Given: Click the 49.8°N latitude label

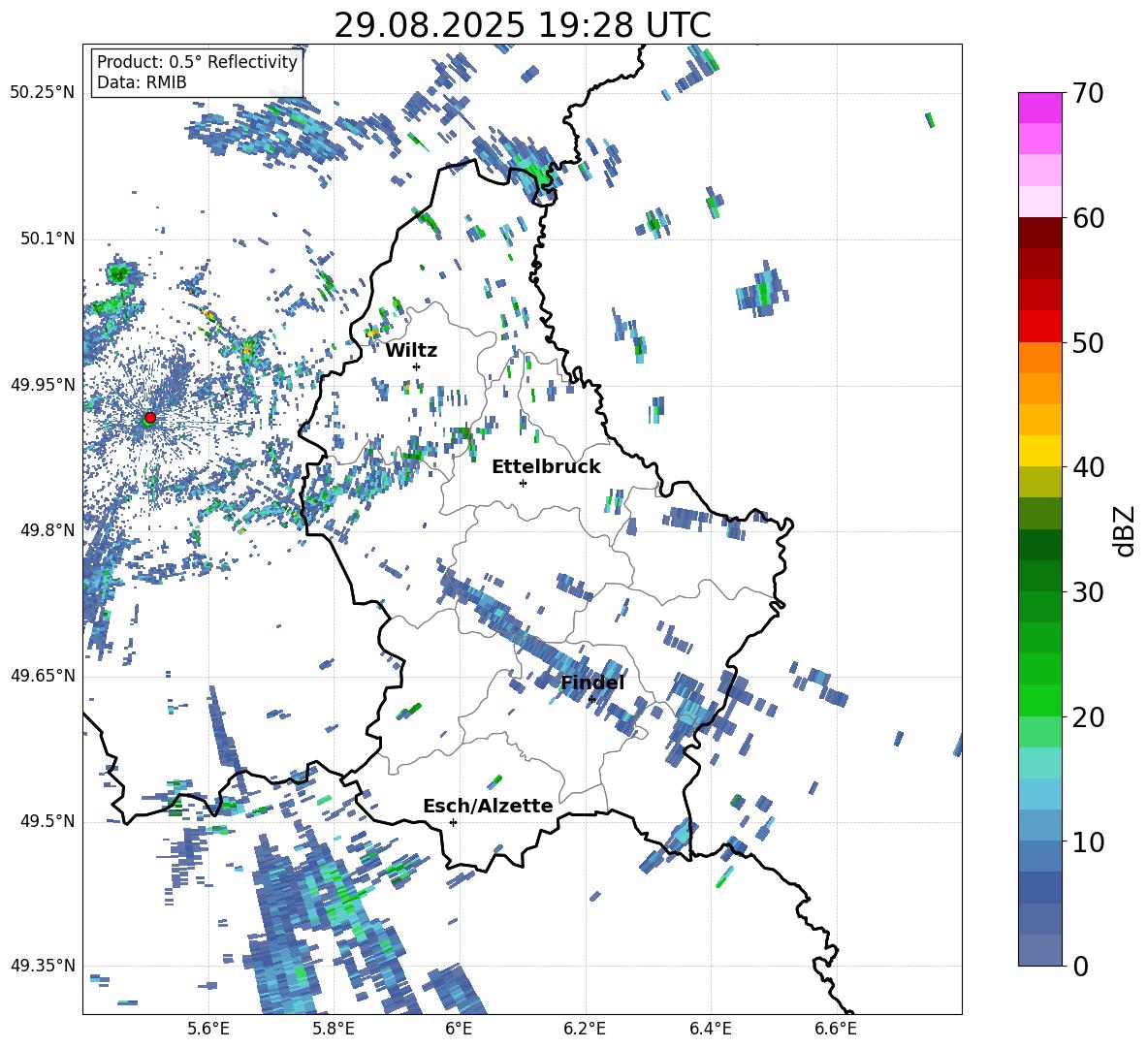Looking at the screenshot, I should coord(47,530).
